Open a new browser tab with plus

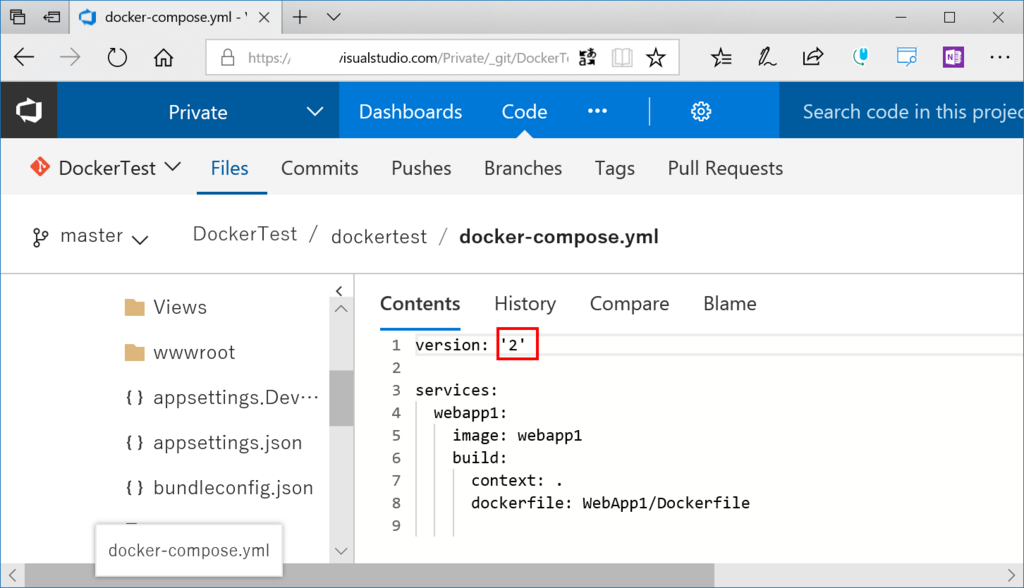(x=300, y=17)
